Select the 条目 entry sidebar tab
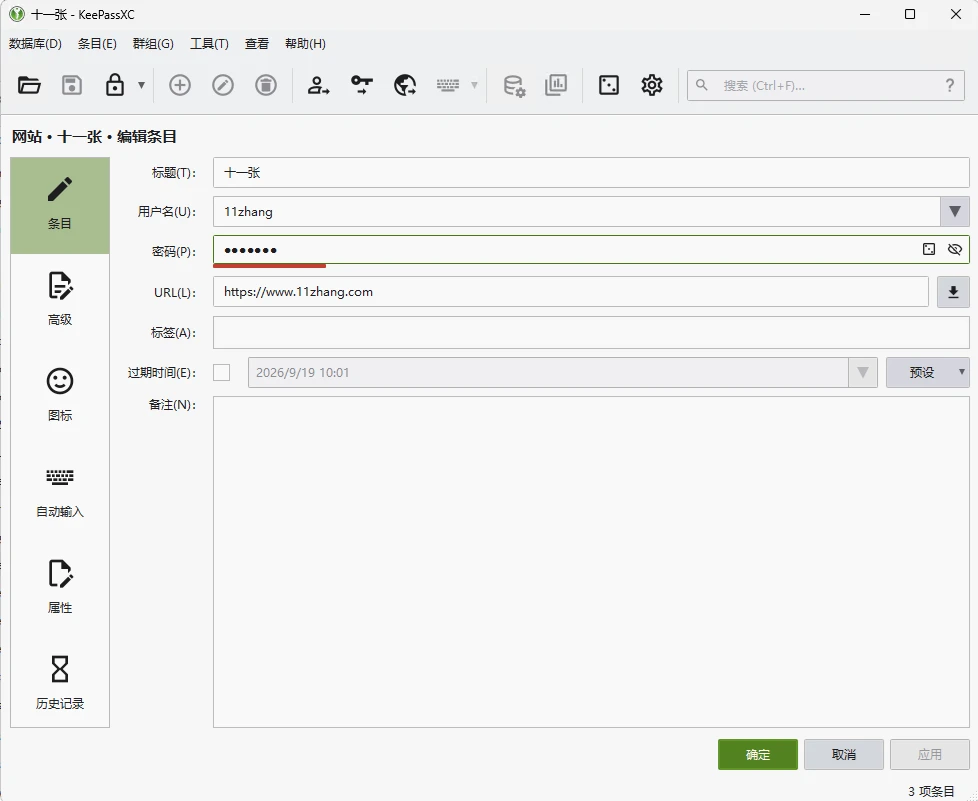Screen dimensions: 978x801 [x=60, y=205]
